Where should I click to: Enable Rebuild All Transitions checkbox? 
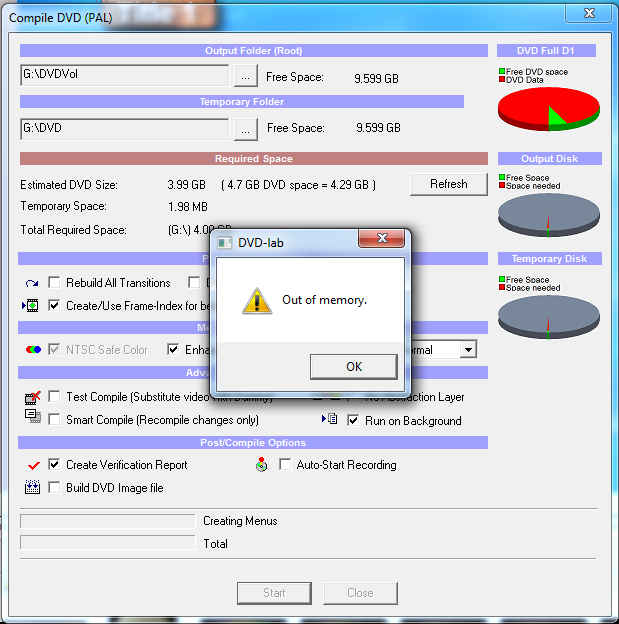[x=54, y=283]
